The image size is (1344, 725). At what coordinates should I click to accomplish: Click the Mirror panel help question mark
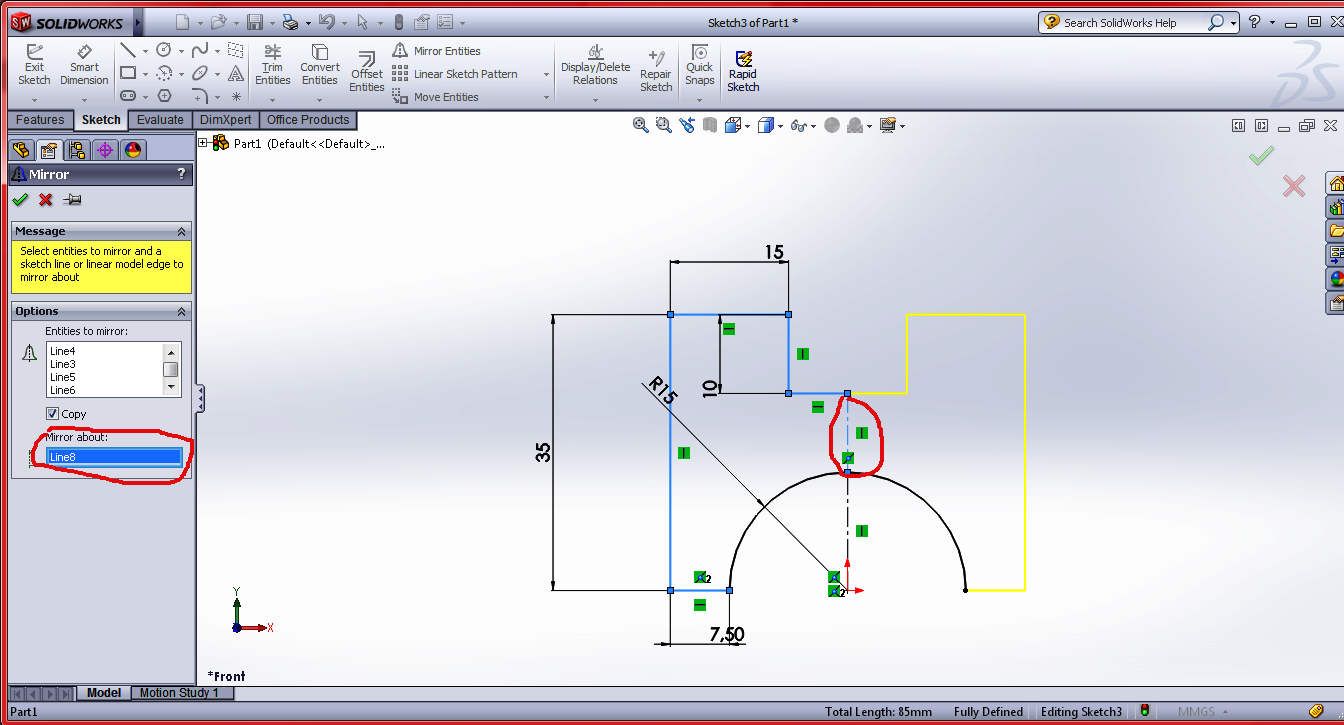(x=181, y=174)
